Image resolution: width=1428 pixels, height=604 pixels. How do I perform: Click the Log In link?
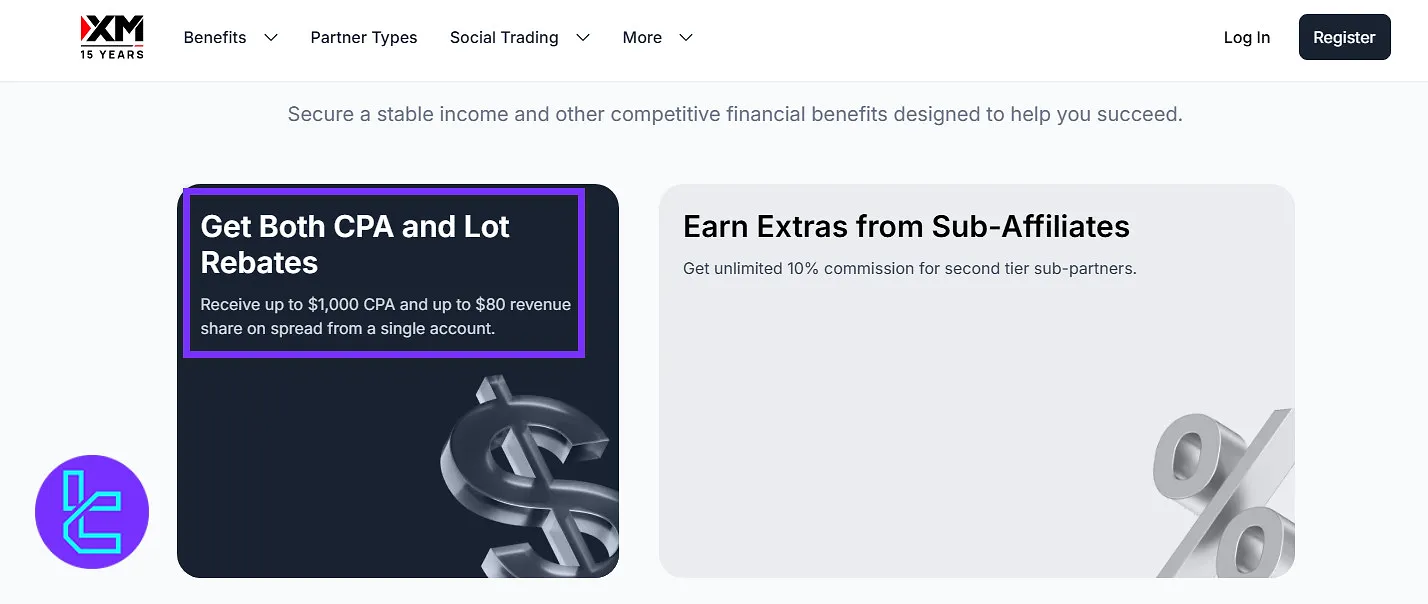1247,38
